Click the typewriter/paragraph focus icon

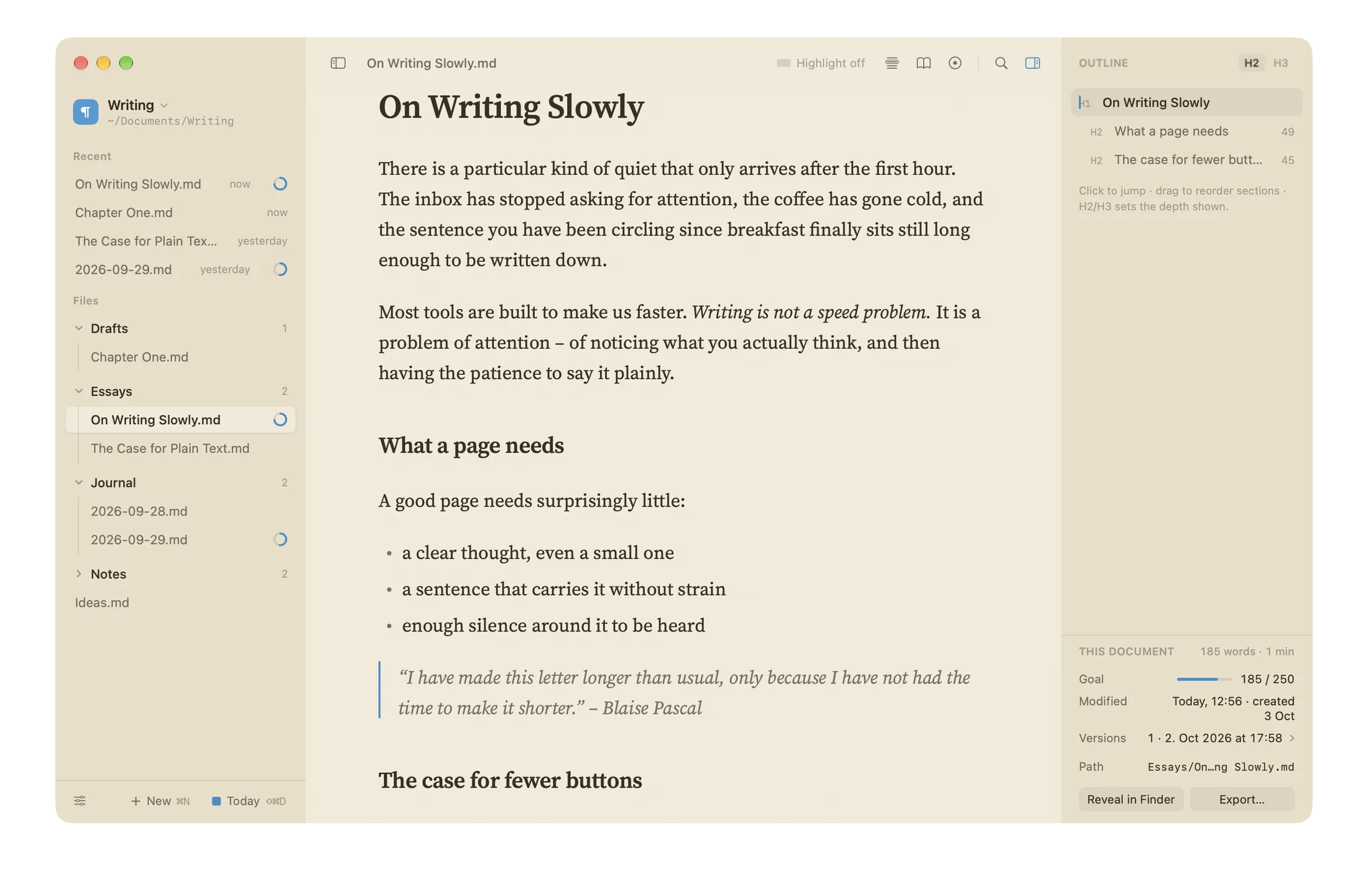point(892,63)
